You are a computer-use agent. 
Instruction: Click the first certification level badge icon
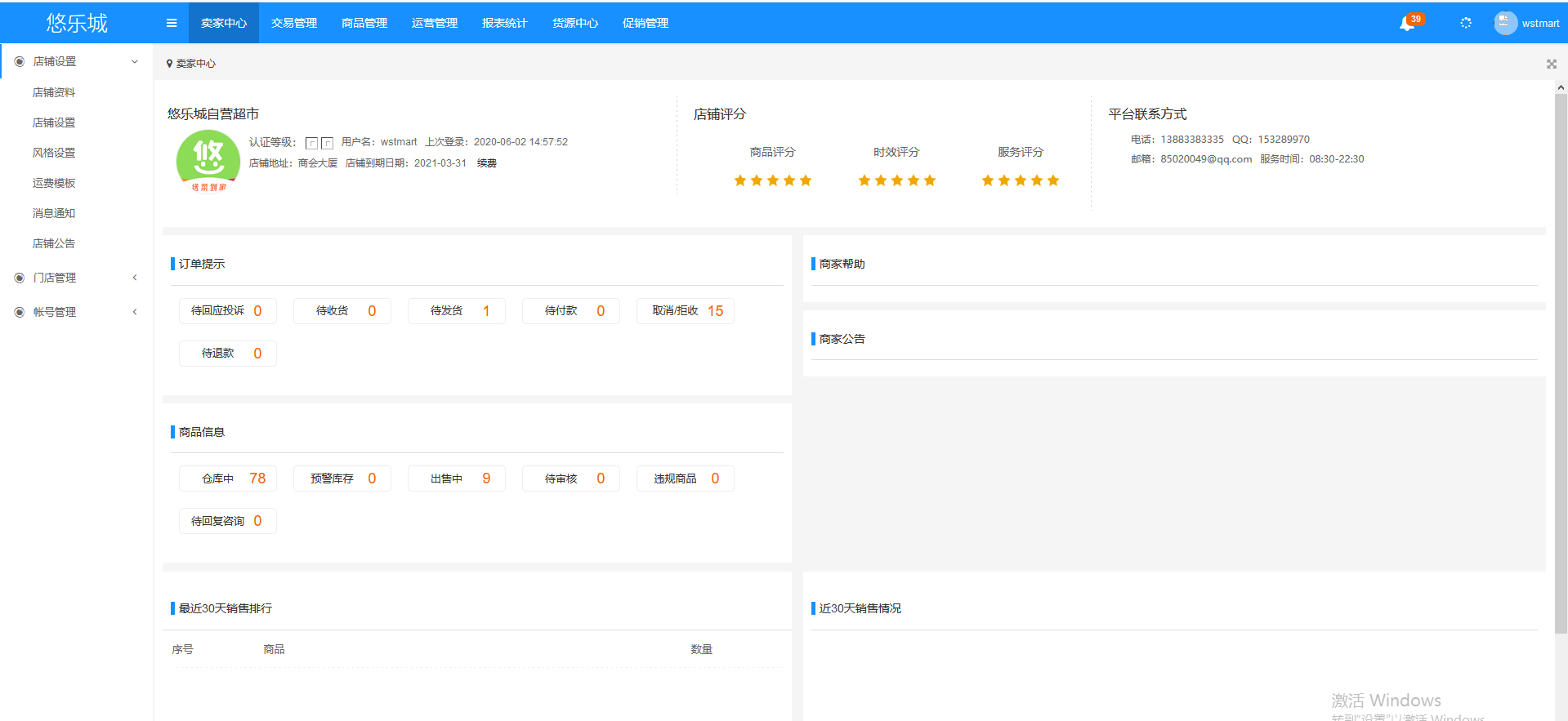click(311, 143)
